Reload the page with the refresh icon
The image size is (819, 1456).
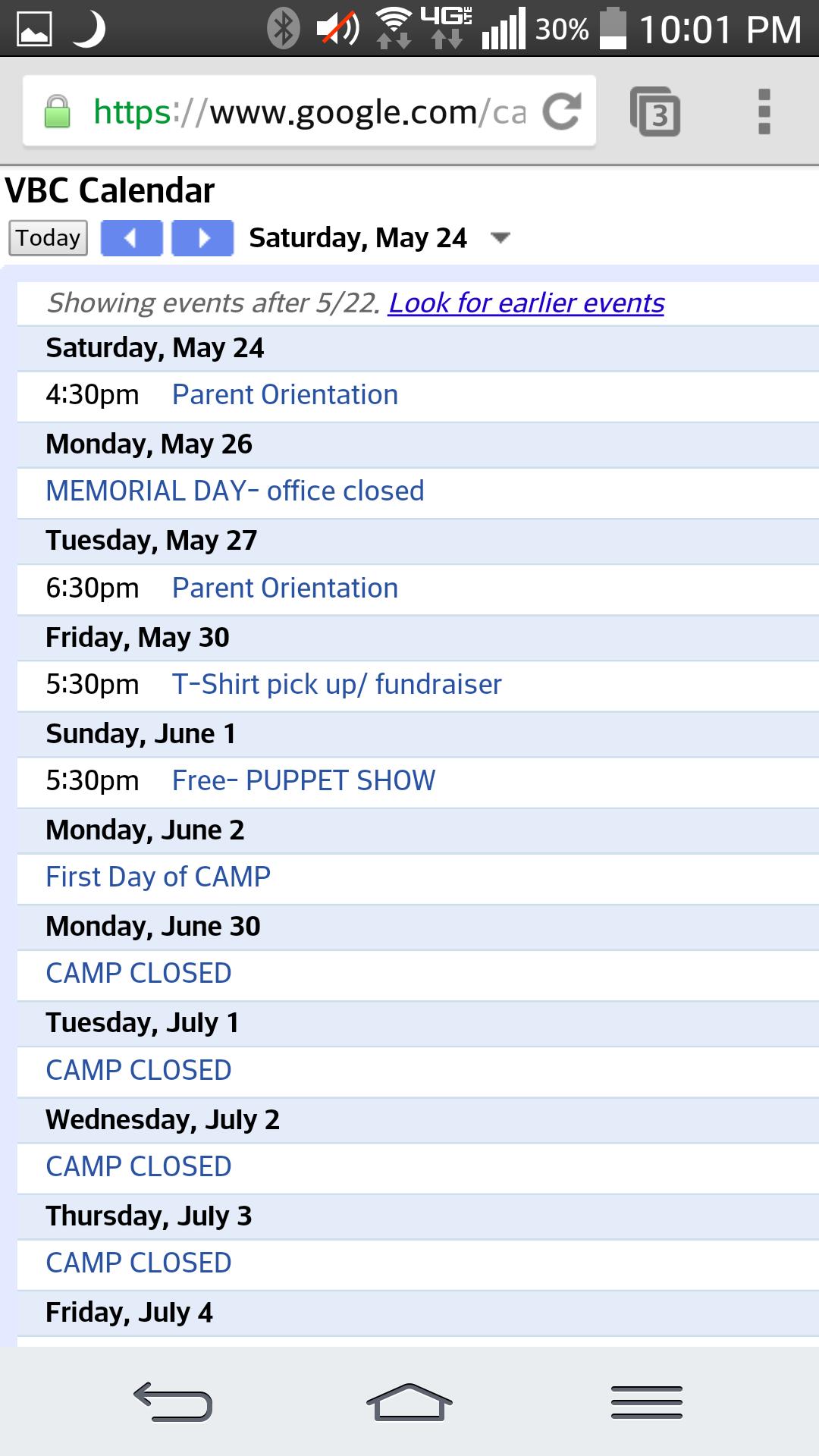click(562, 111)
